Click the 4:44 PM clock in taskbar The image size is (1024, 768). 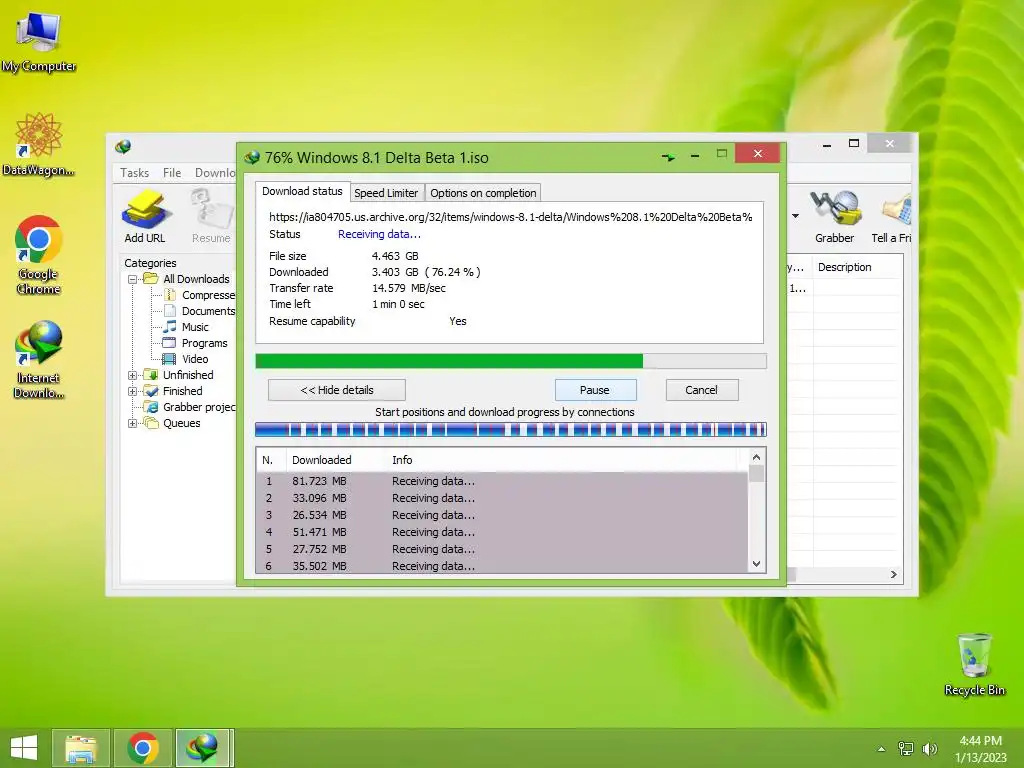click(980, 741)
